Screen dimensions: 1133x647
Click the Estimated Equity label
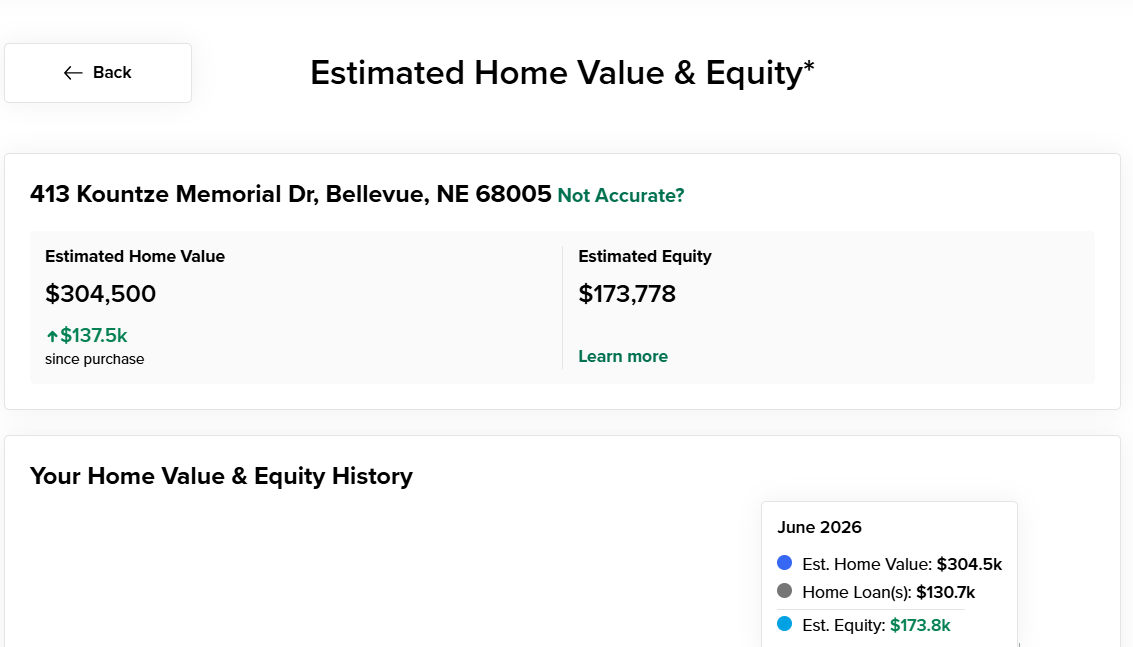[x=645, y=257]
